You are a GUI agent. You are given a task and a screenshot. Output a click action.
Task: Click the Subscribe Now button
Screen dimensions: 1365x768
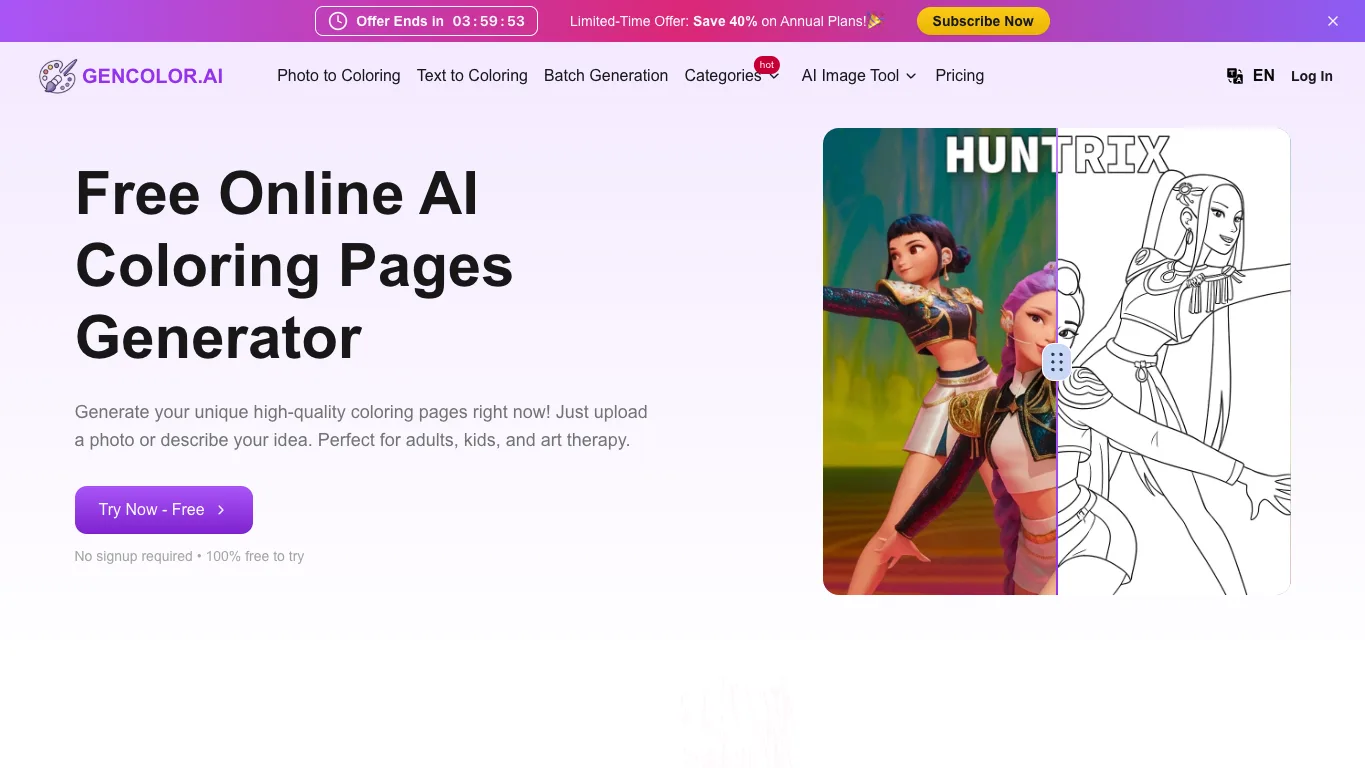(983, 21)
